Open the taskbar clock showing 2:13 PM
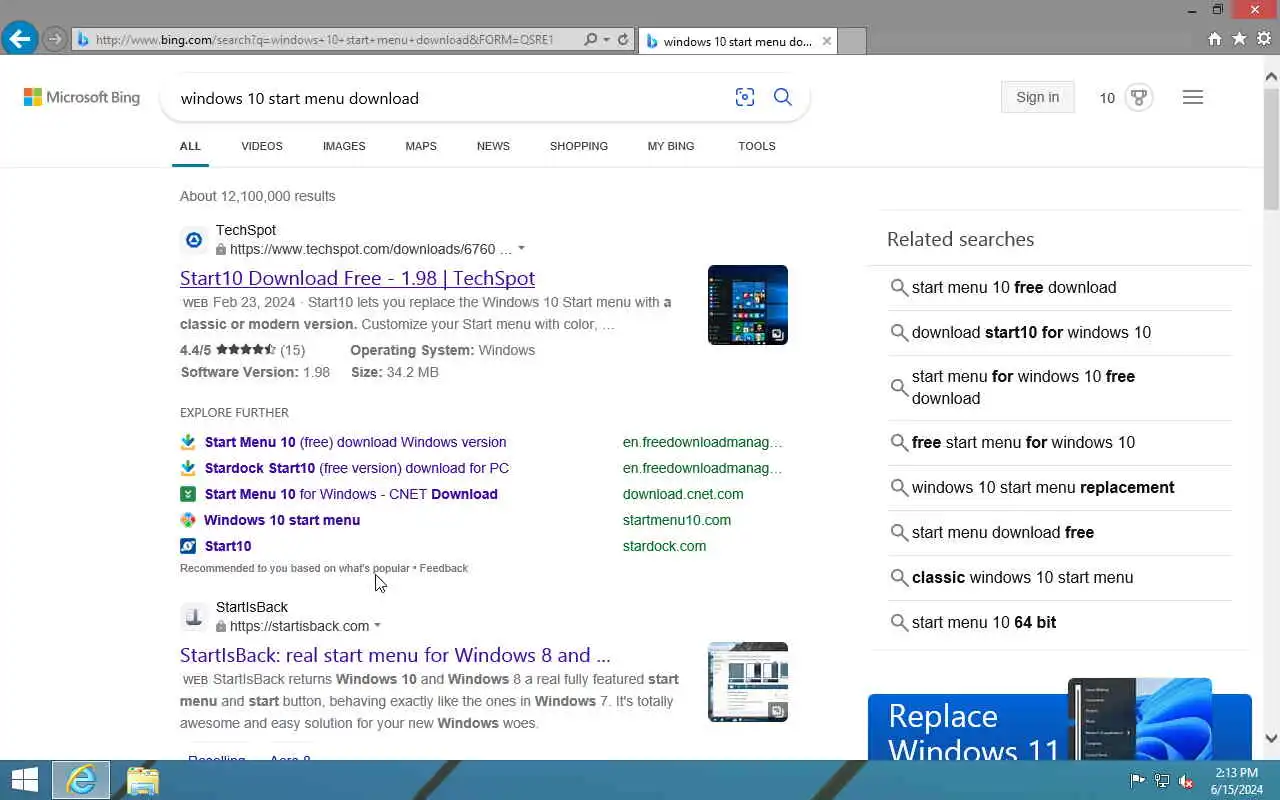1280x800 pixels. tap(1237, 781)
